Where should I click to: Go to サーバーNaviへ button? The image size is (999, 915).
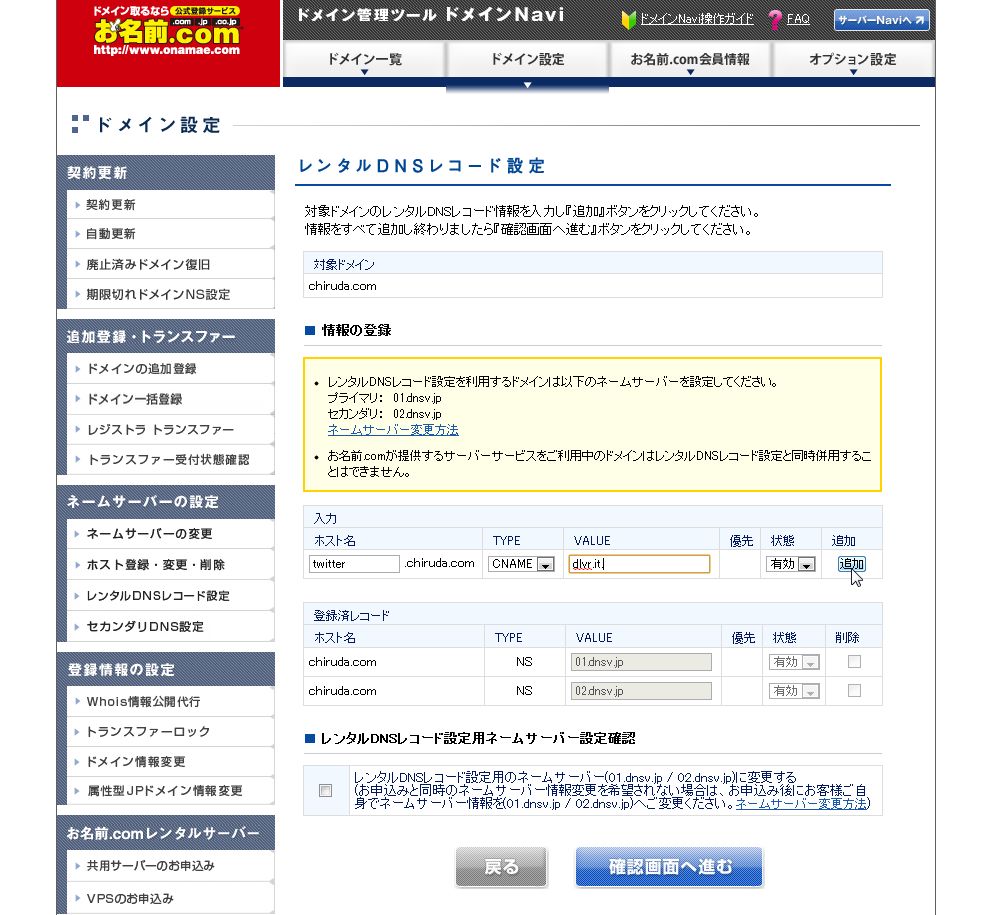pyautogui.click(x=882, y=20)
